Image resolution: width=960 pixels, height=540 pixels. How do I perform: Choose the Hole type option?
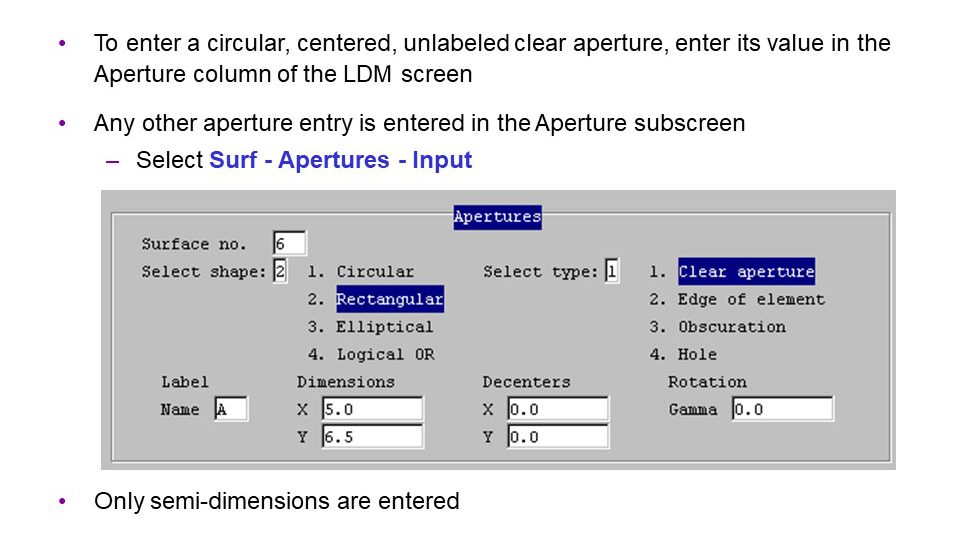(x=697, y=354)
